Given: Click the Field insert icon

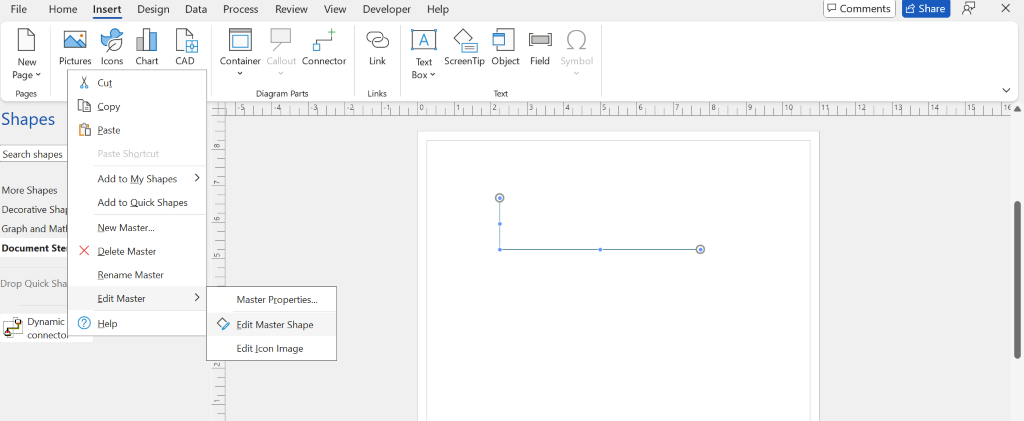Looking at the screenshot, I should point(539,40).
